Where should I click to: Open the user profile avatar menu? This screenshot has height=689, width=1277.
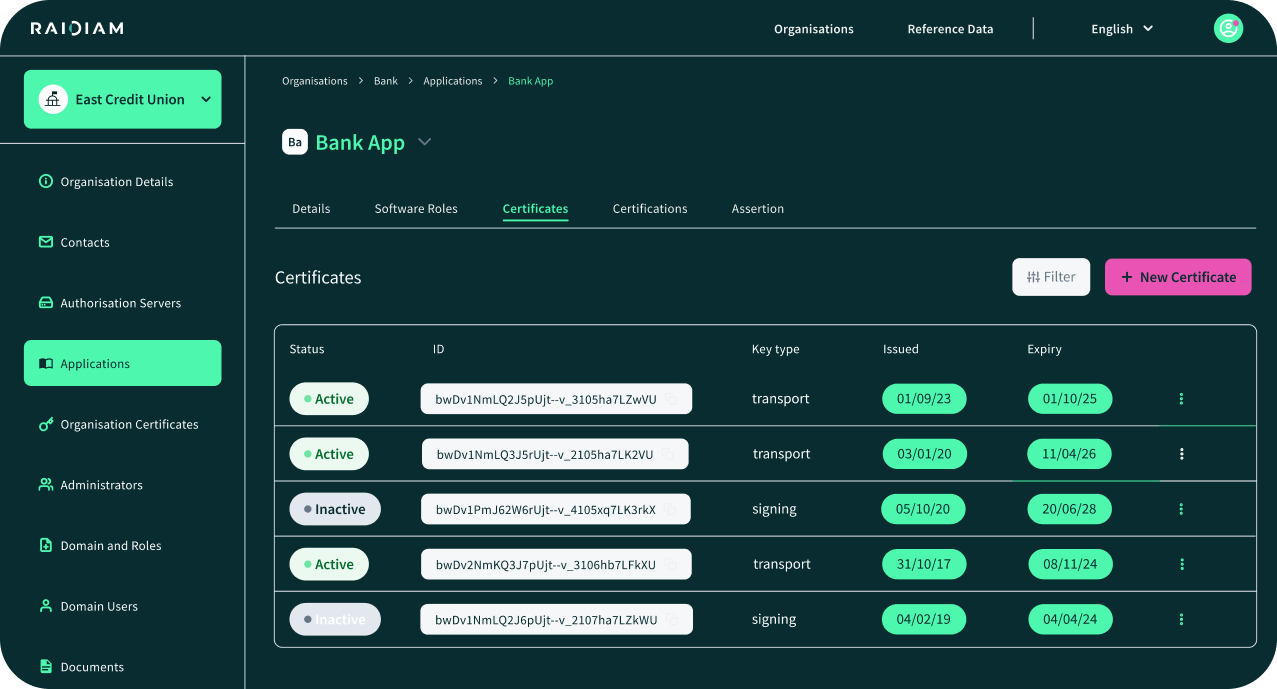1227,28
